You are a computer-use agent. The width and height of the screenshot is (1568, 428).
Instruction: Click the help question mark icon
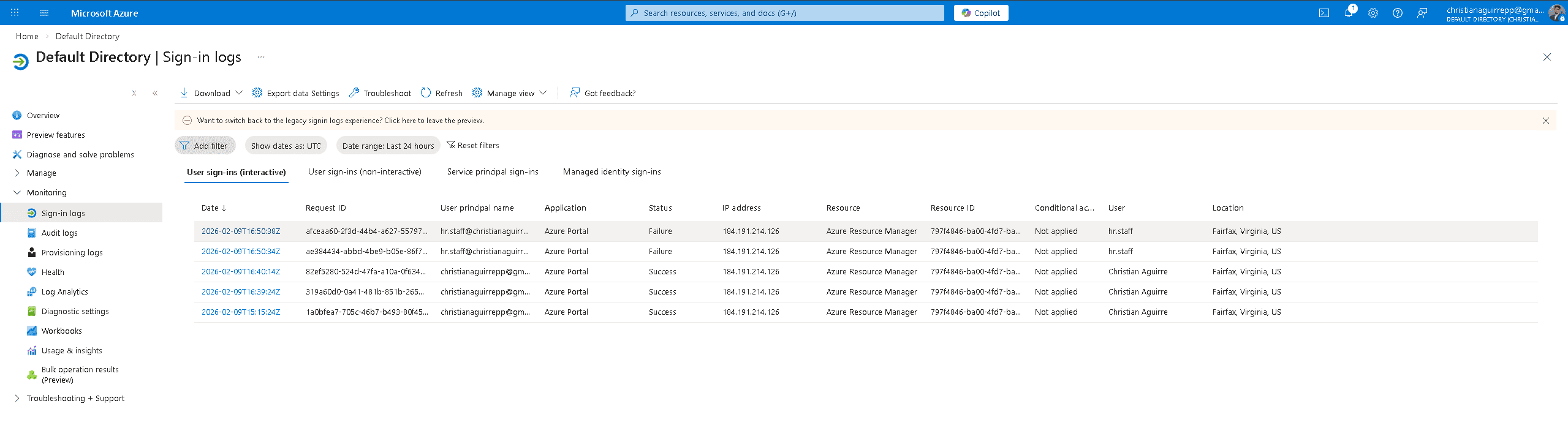[1397, 13]
